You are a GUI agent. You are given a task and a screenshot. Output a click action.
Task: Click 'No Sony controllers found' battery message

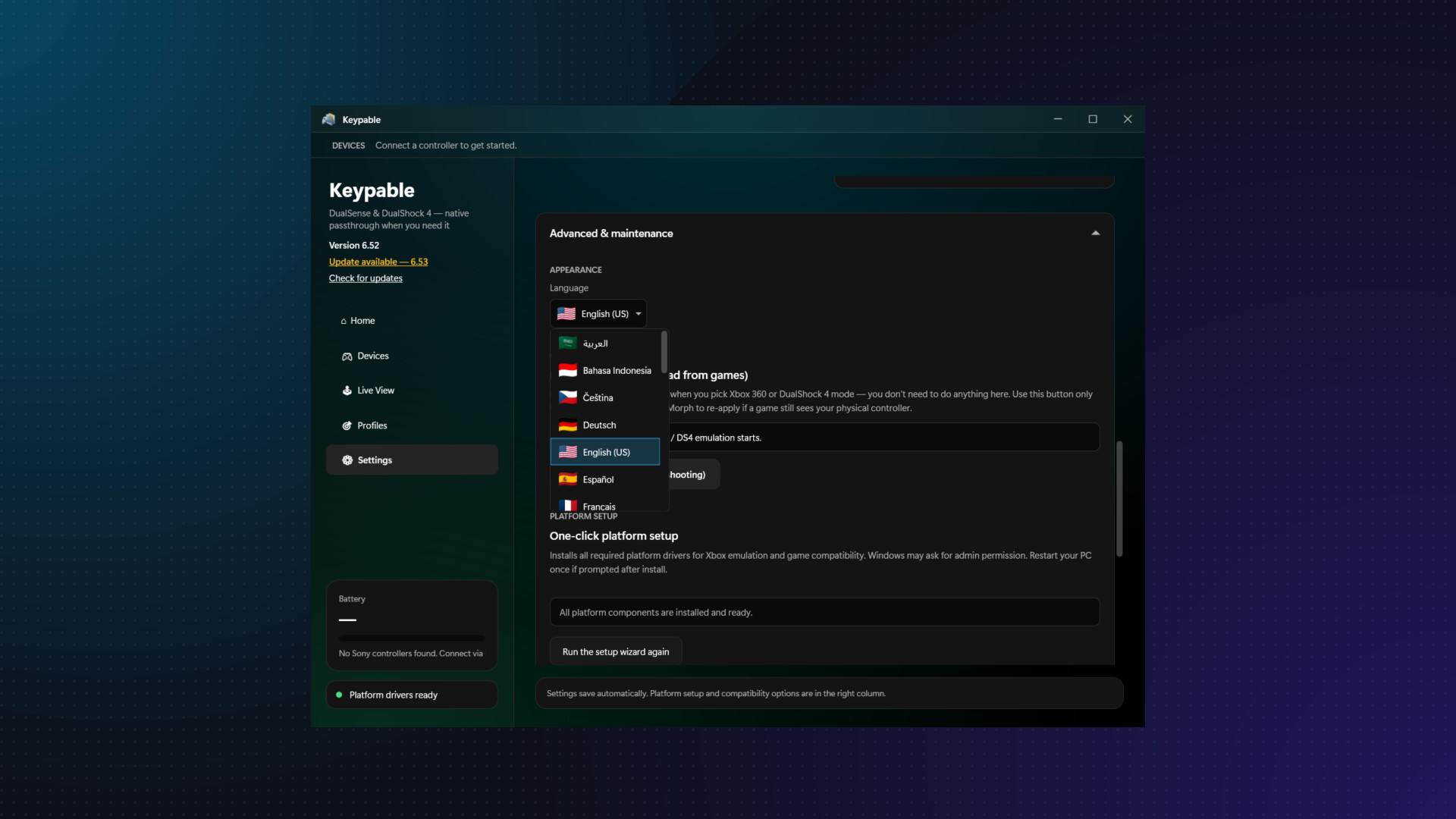[410, 654]
